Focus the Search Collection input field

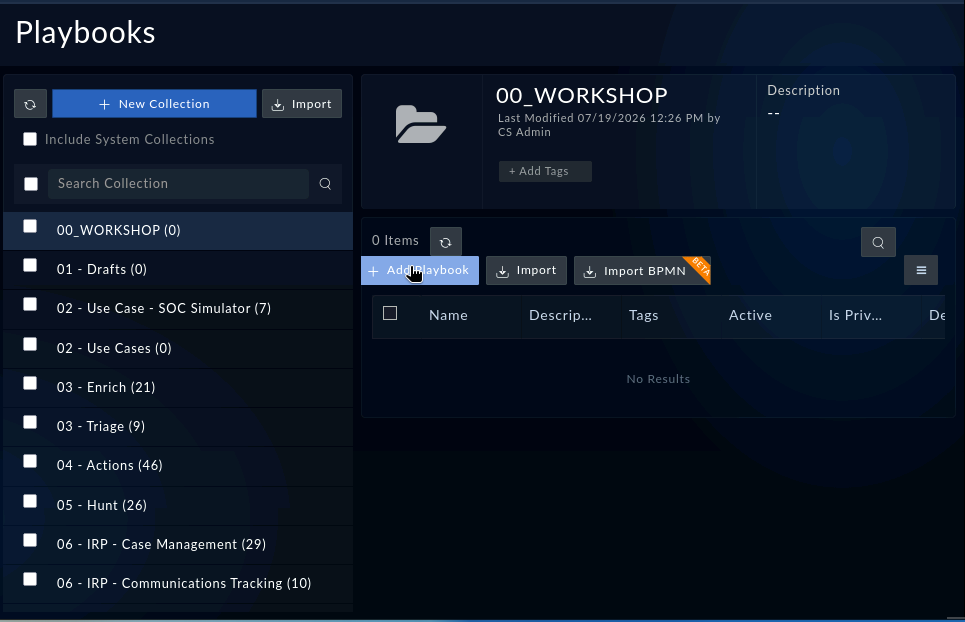click(x=178, y=184)
